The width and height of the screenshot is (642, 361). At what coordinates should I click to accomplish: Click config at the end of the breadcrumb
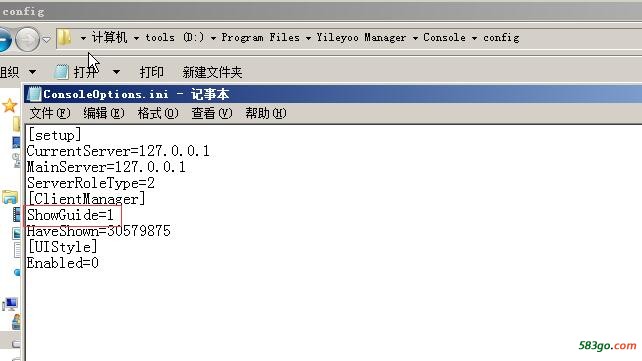coord(501,38)
